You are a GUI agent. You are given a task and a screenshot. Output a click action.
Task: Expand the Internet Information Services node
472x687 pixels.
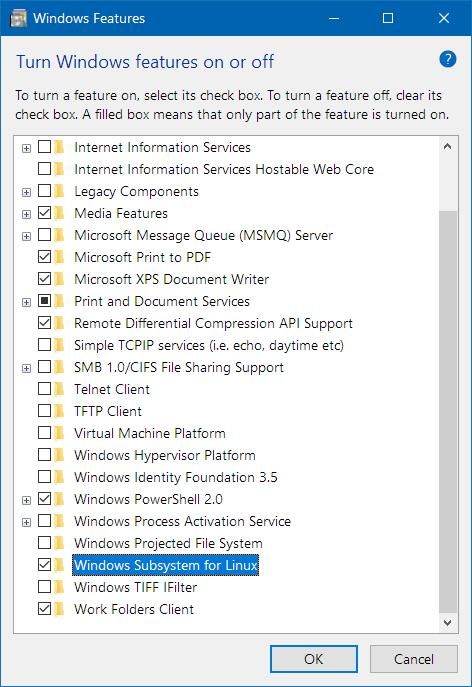pos(26,148)
